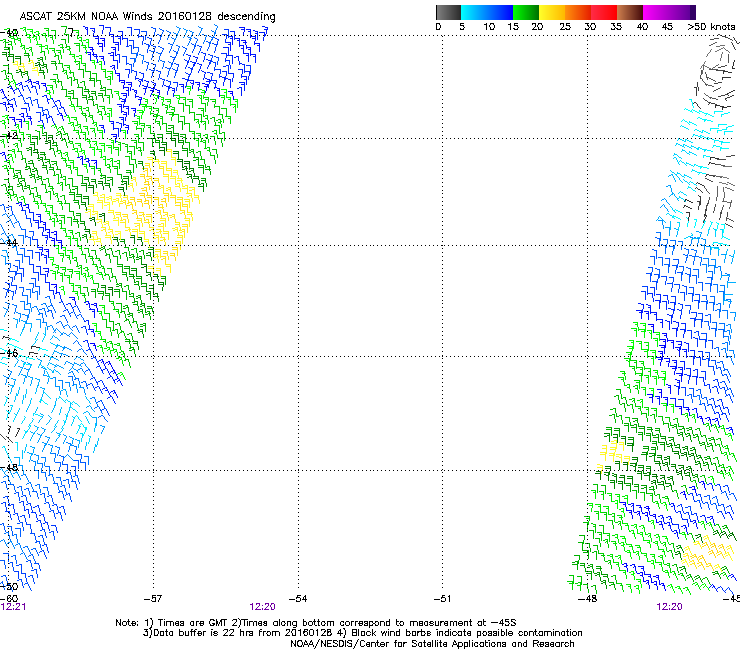Screen dimensions: 740x650
Task: Click the legend label '25'
Action: [565, 27]
